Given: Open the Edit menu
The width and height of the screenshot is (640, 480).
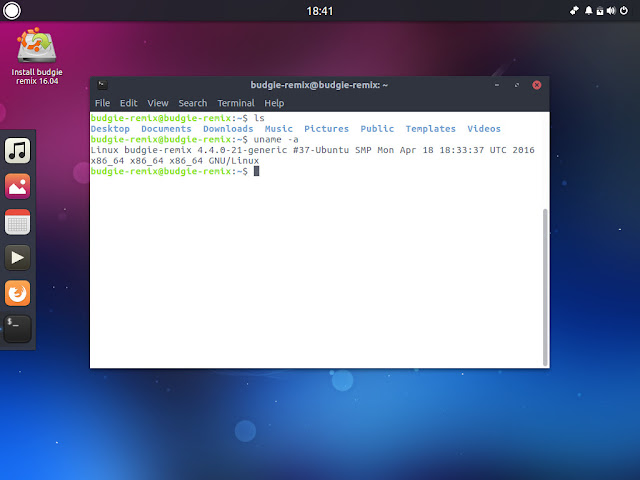Looking at the screenshot, I should click(128, 103).
